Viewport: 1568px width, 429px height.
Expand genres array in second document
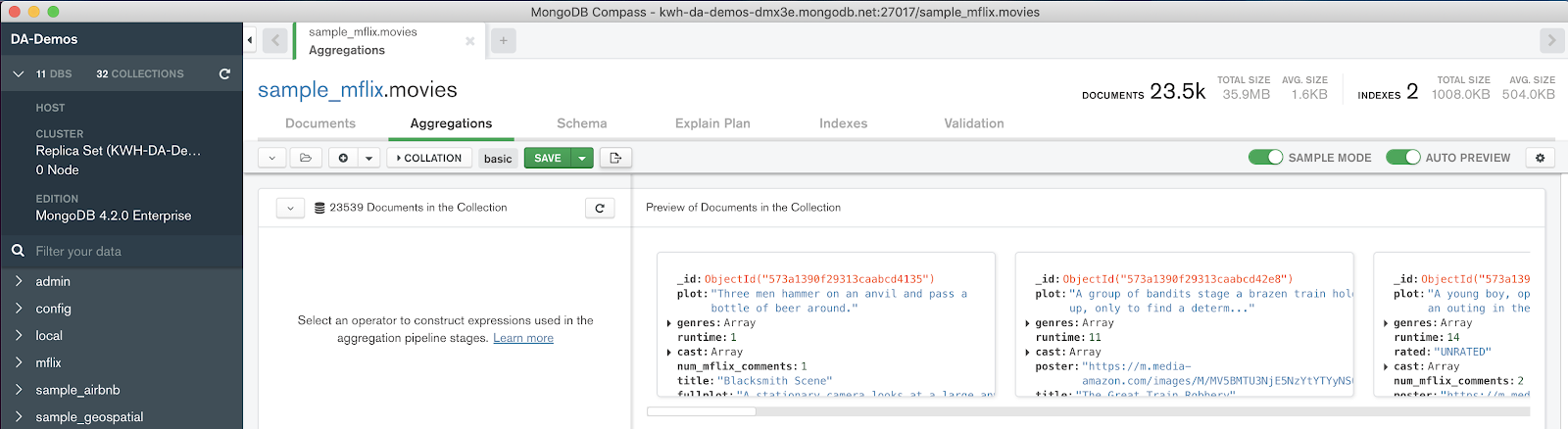click(1027, 323)
